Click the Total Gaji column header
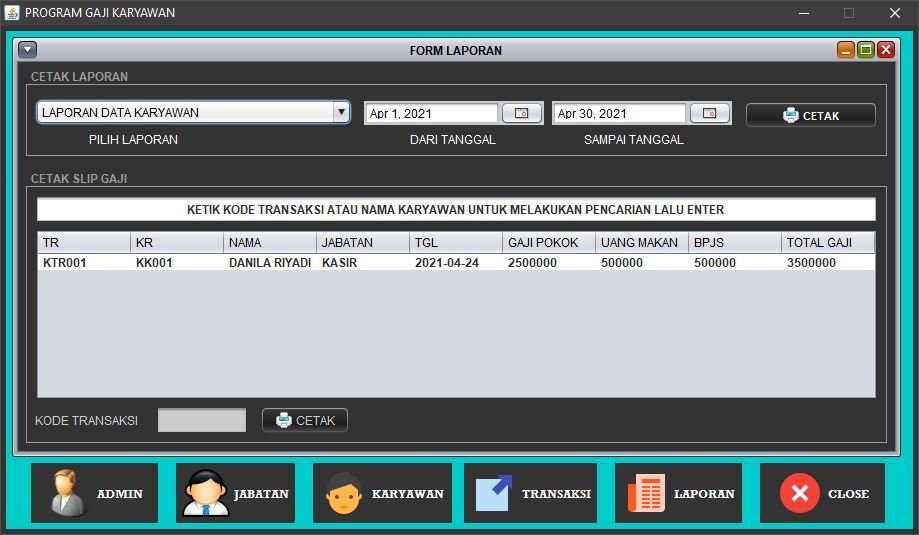Image resolution: width=919 pixels, height=535 pixels. [x=826, y=243]
